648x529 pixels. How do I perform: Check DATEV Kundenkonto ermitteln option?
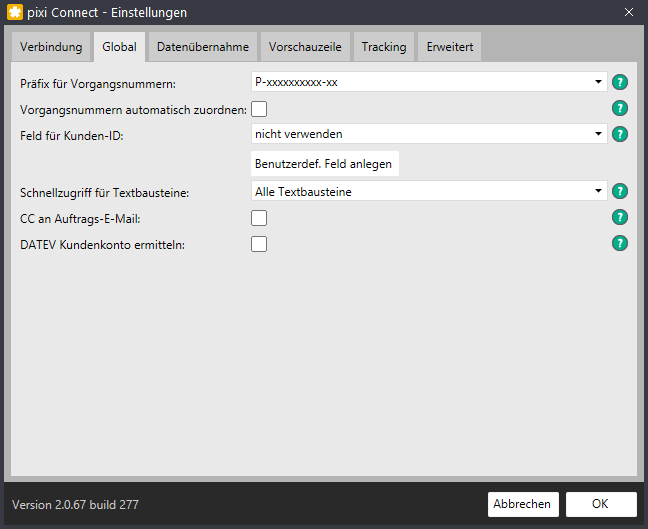click(x=259, y=244)
